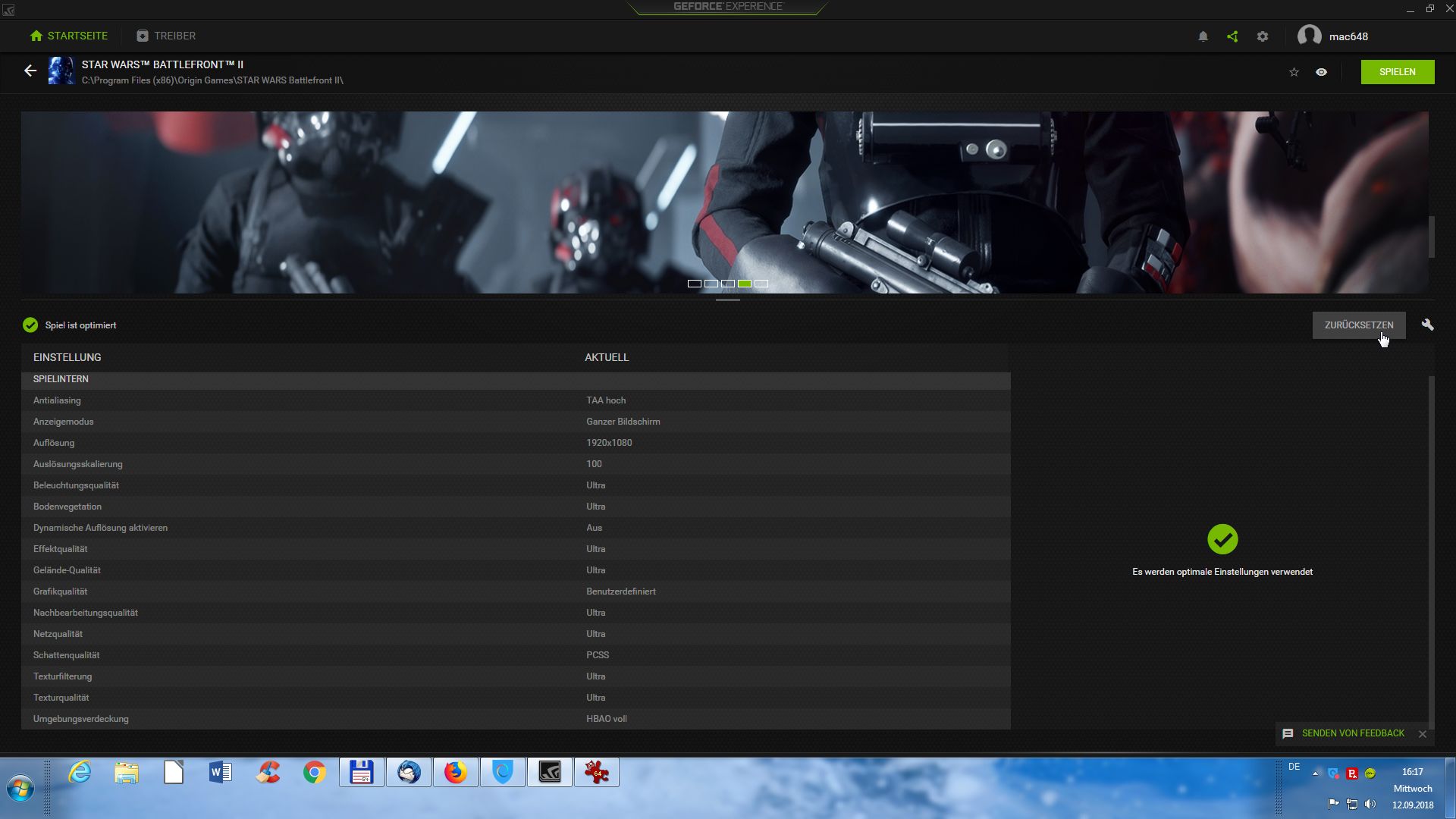Open custom settings wrench icon
The width and height of the screenshot is (1456, 819).
point(1427,325)
